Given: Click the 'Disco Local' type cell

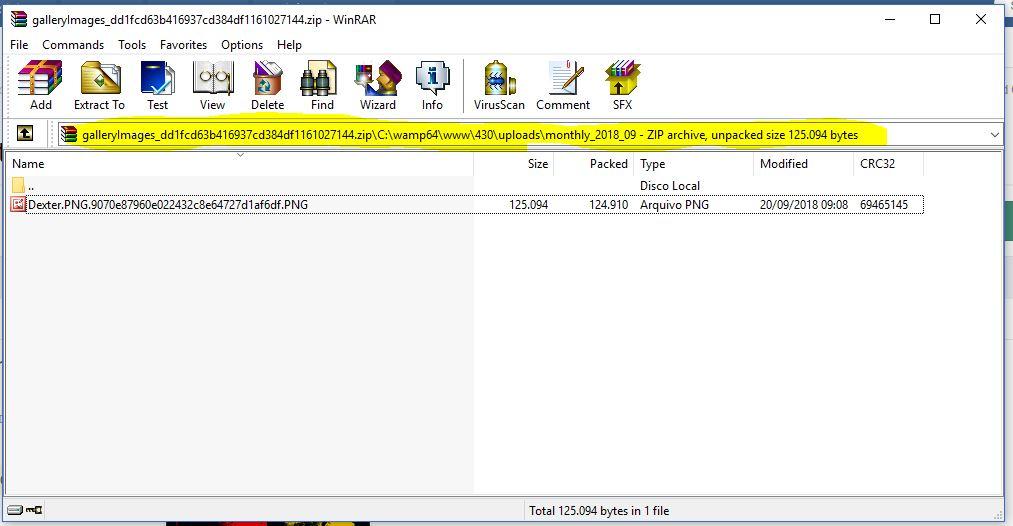Looking at the screenshot, I should pyautogui.click(x=670, y=185).
